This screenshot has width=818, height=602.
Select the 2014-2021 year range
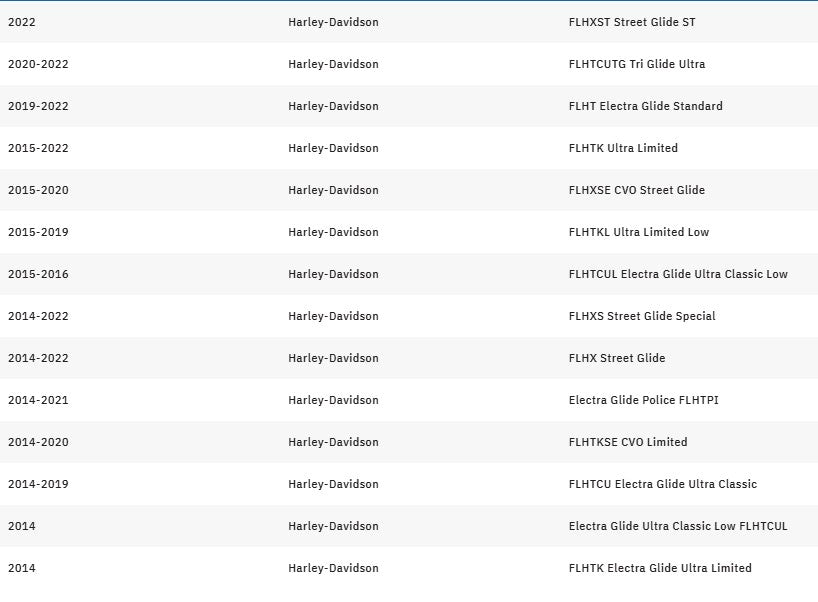pos(38,400)
